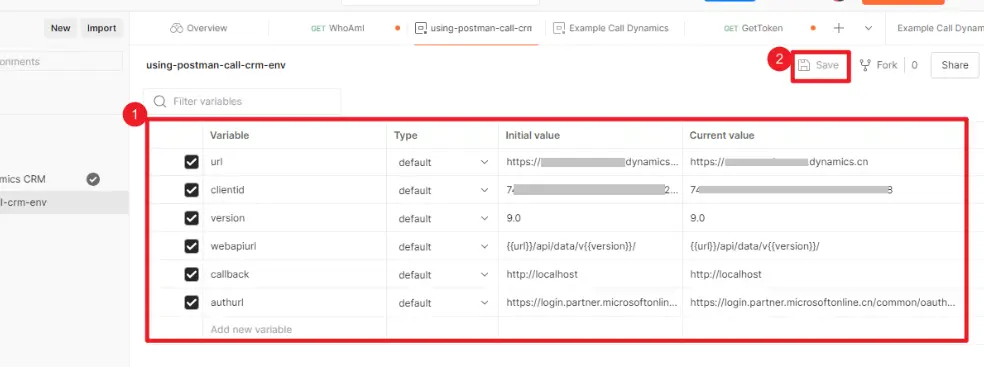Focus the Filter variables search field
The width and height of the screenshot is (984, 367).
click(x=242, y=102)
